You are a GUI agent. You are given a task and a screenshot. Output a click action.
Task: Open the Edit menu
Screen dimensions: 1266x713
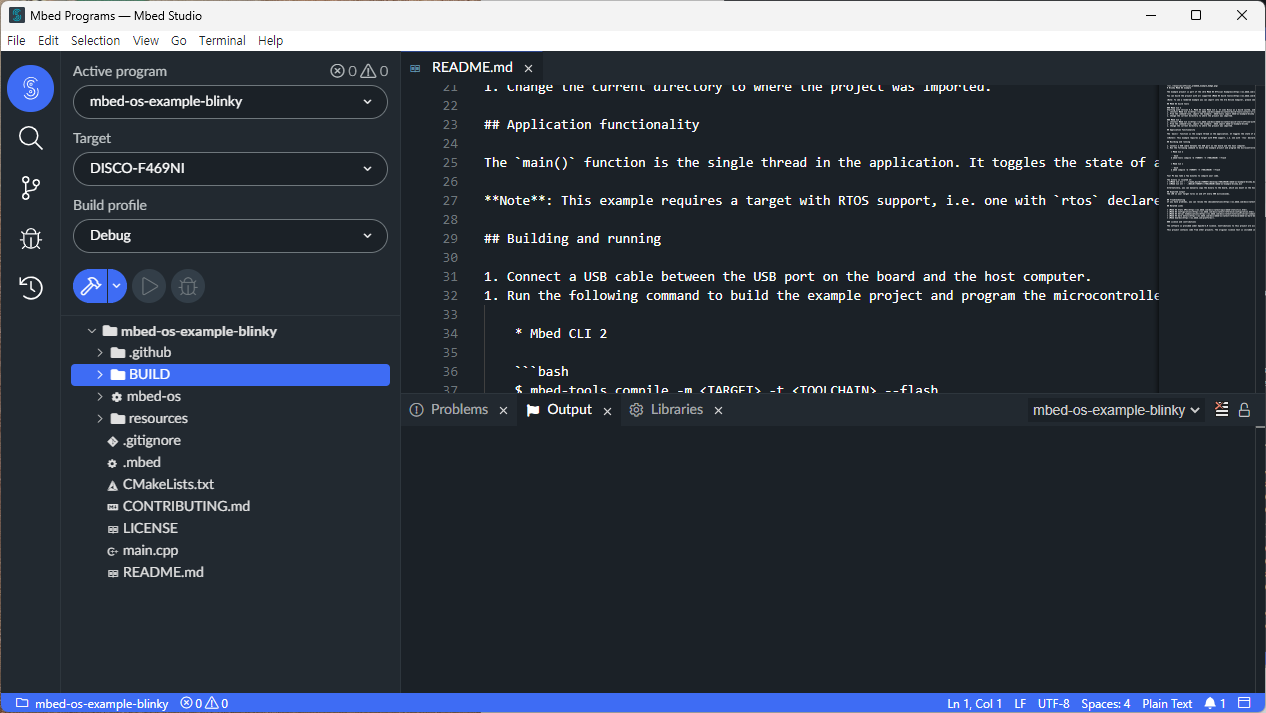pyautogui.click(x=48, y=41)
